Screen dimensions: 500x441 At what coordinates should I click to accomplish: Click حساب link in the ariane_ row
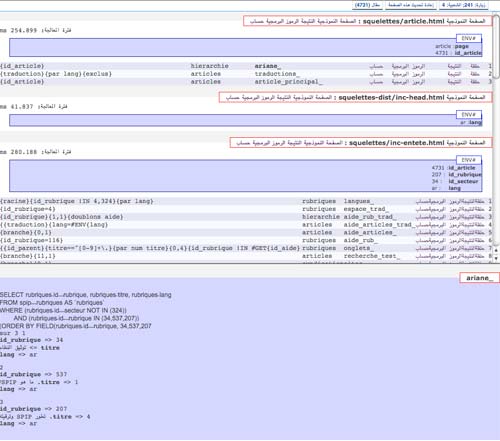click(376, 66)
